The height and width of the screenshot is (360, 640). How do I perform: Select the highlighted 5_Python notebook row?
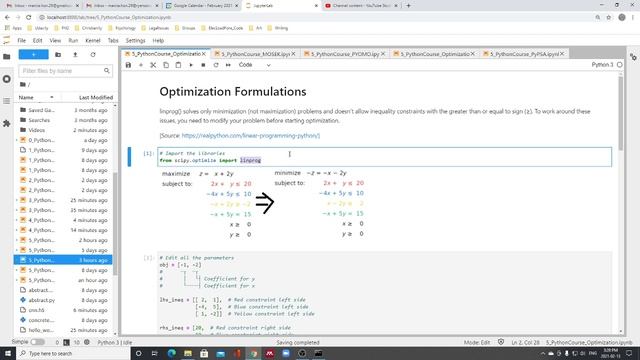click(63, 260)
